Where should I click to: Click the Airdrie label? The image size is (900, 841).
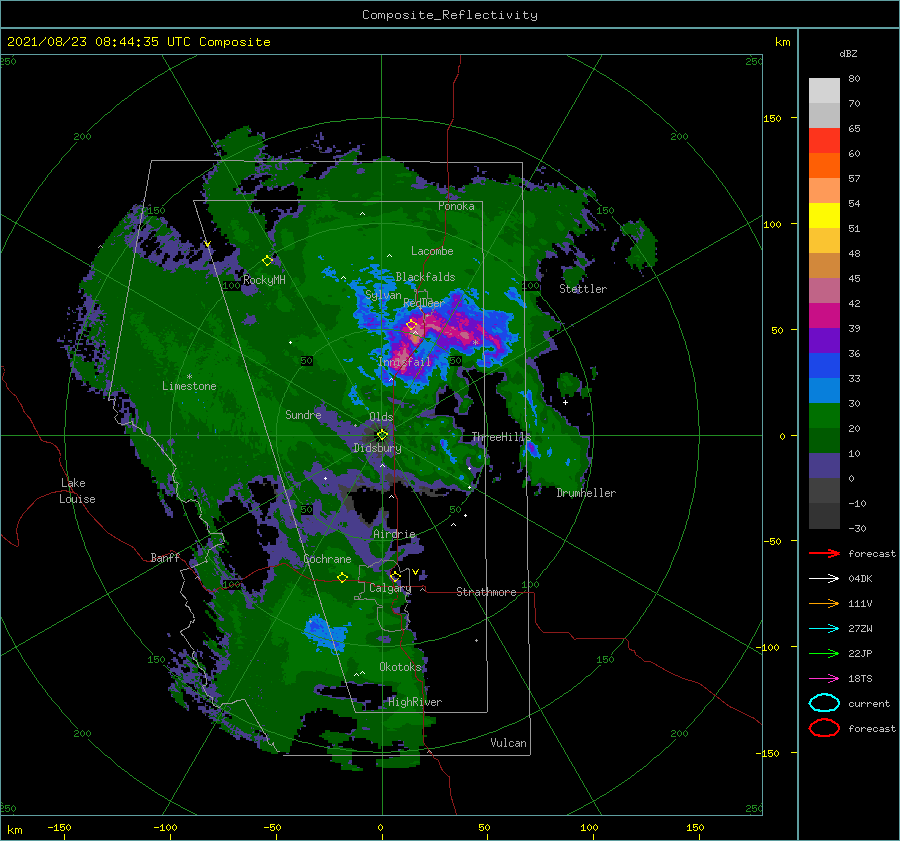coord(394,534)
